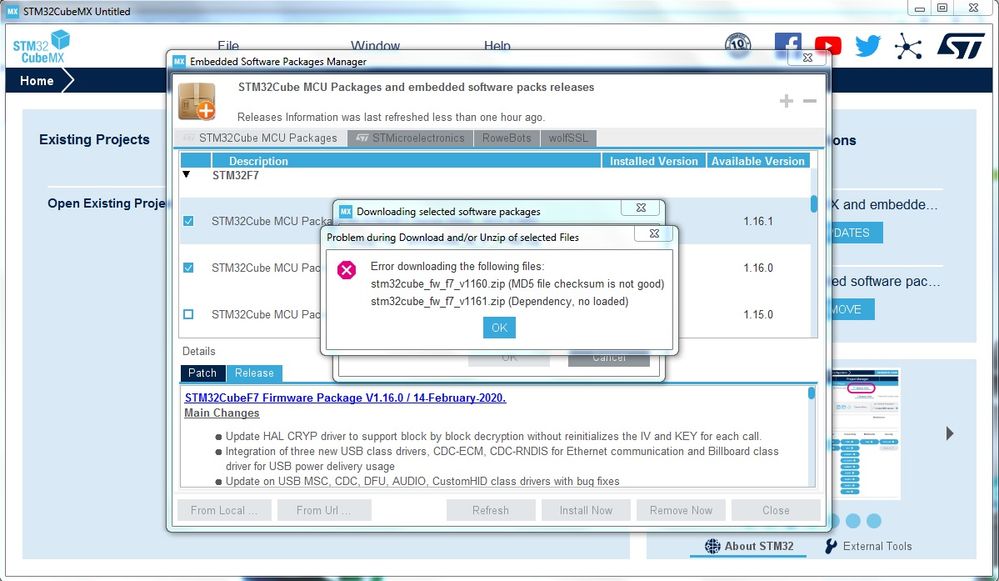Click Open Existing Projects label
The height and width of the screenshot is (581, 999).
point(106,203)
